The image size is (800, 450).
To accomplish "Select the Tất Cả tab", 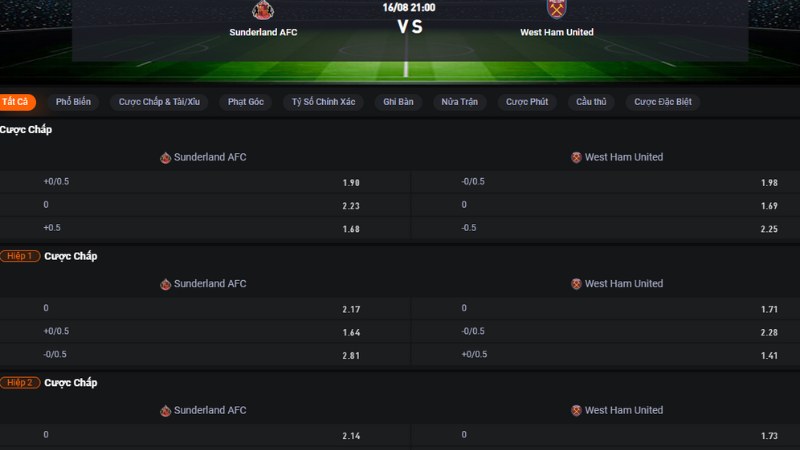I will 15,102.
